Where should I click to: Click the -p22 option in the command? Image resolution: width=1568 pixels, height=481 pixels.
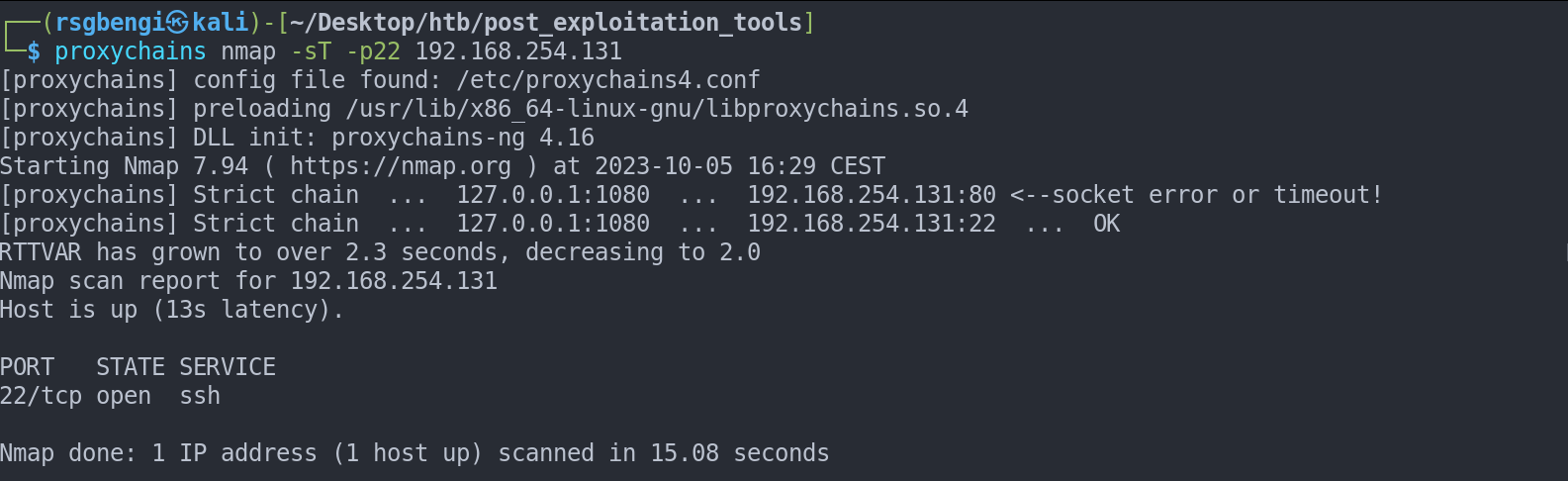373,51
